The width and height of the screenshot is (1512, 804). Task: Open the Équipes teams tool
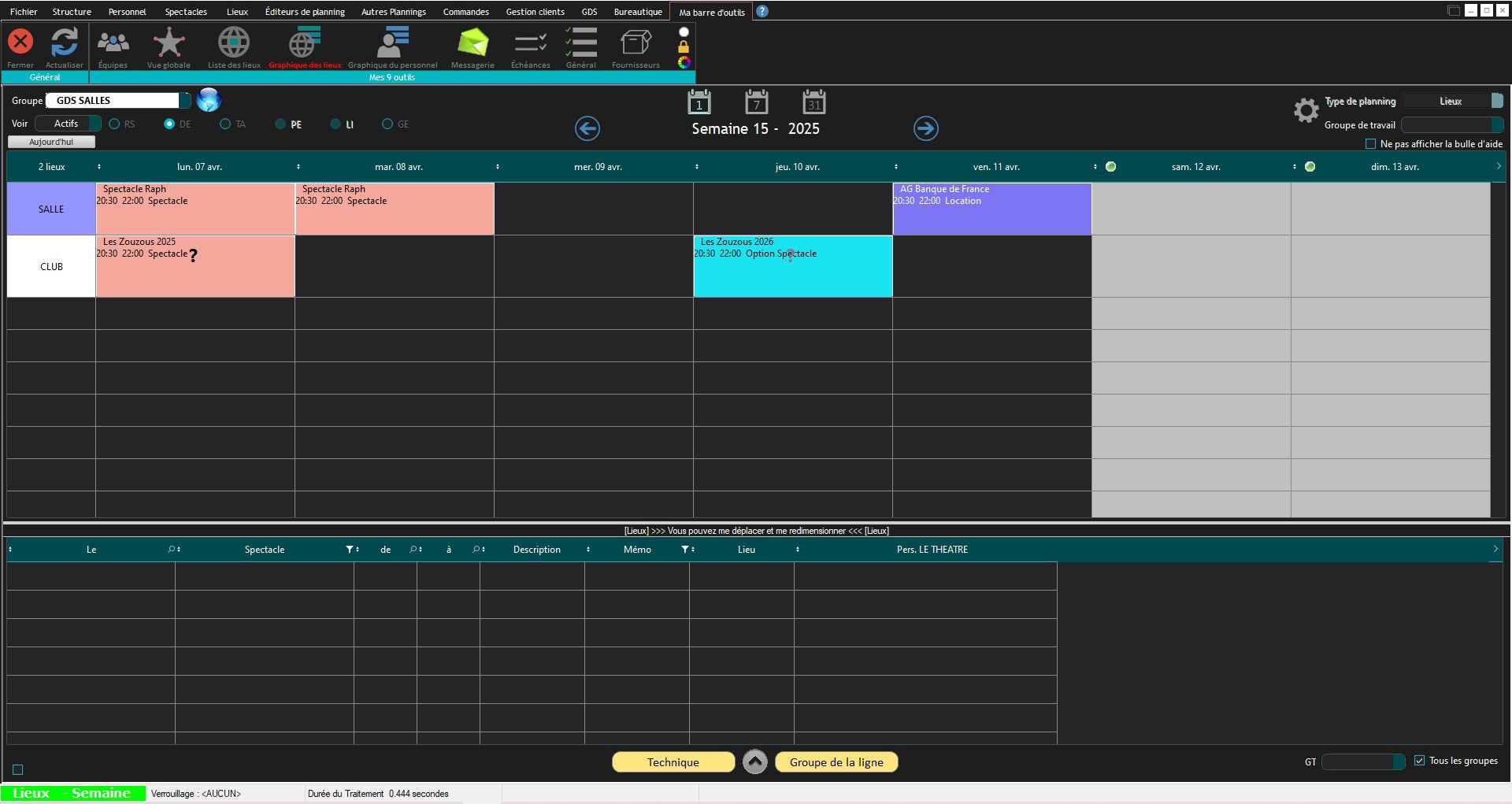(x=113, y=43)
